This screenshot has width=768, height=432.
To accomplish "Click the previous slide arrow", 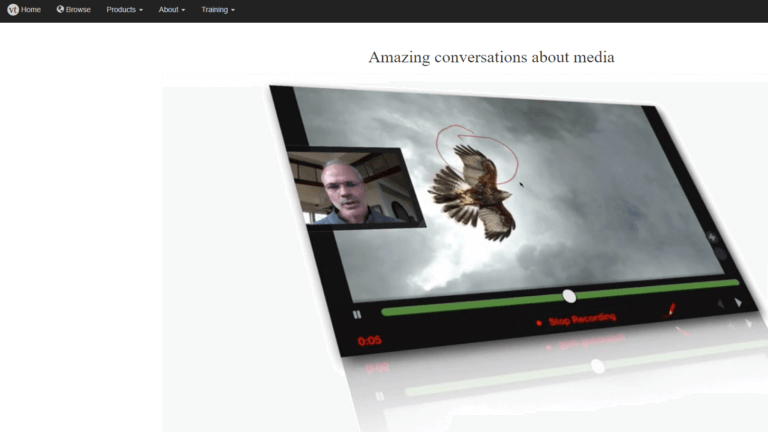I will pyautogui.click(x=718, y=303).
